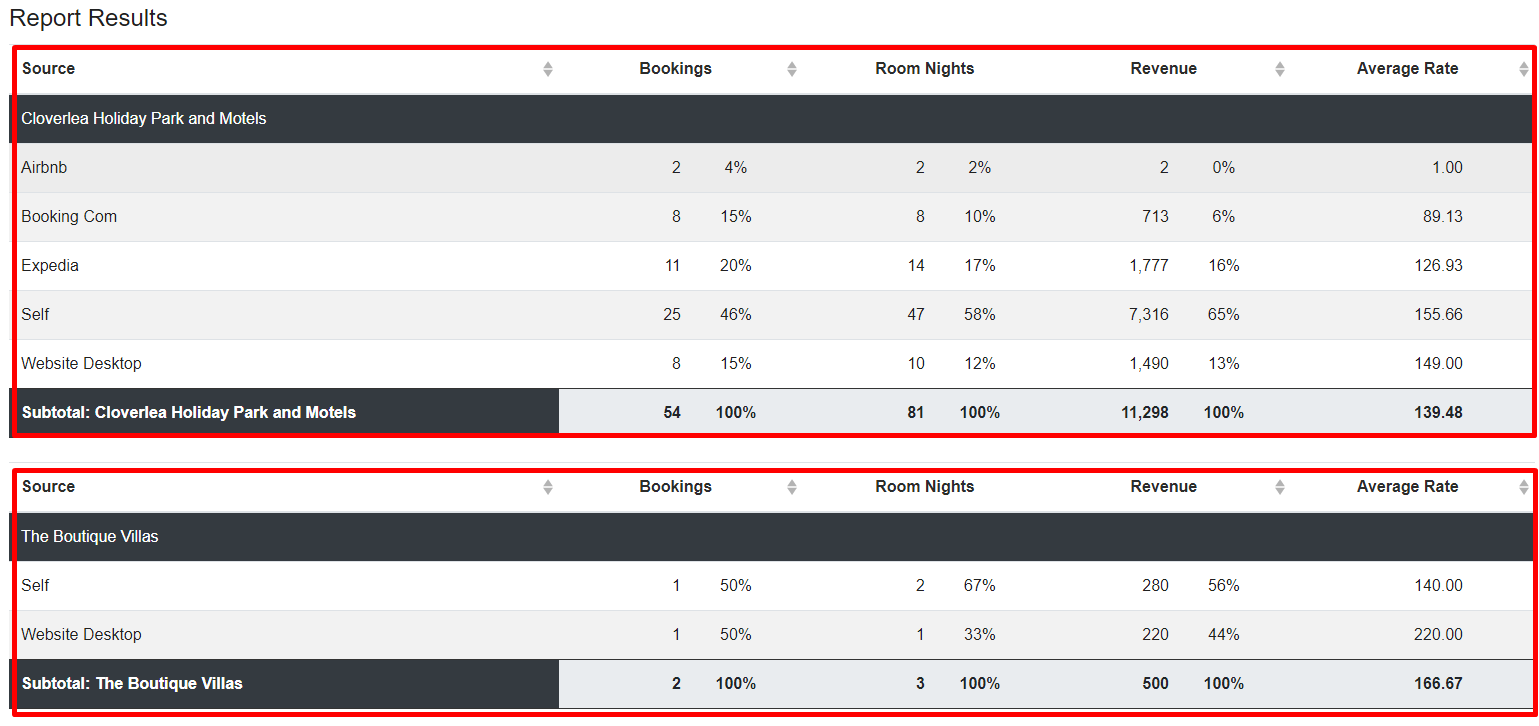Image resolution: width=1539 pixels, height=726 pixels.
Task: Click the Expedia source row
Action: [x=772, y=266]
